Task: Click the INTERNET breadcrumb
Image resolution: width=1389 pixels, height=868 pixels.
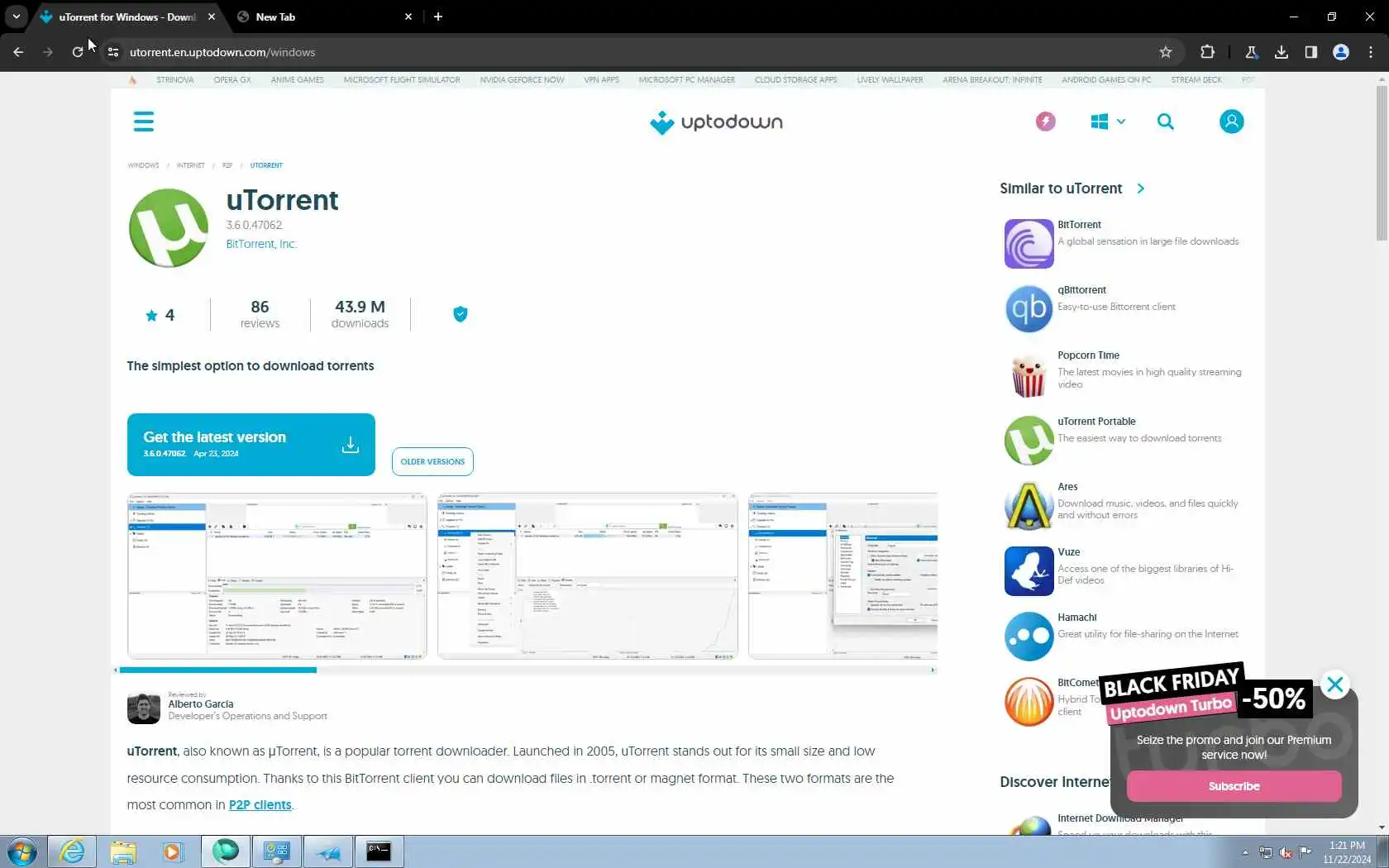Action: [x=190, y=165]
